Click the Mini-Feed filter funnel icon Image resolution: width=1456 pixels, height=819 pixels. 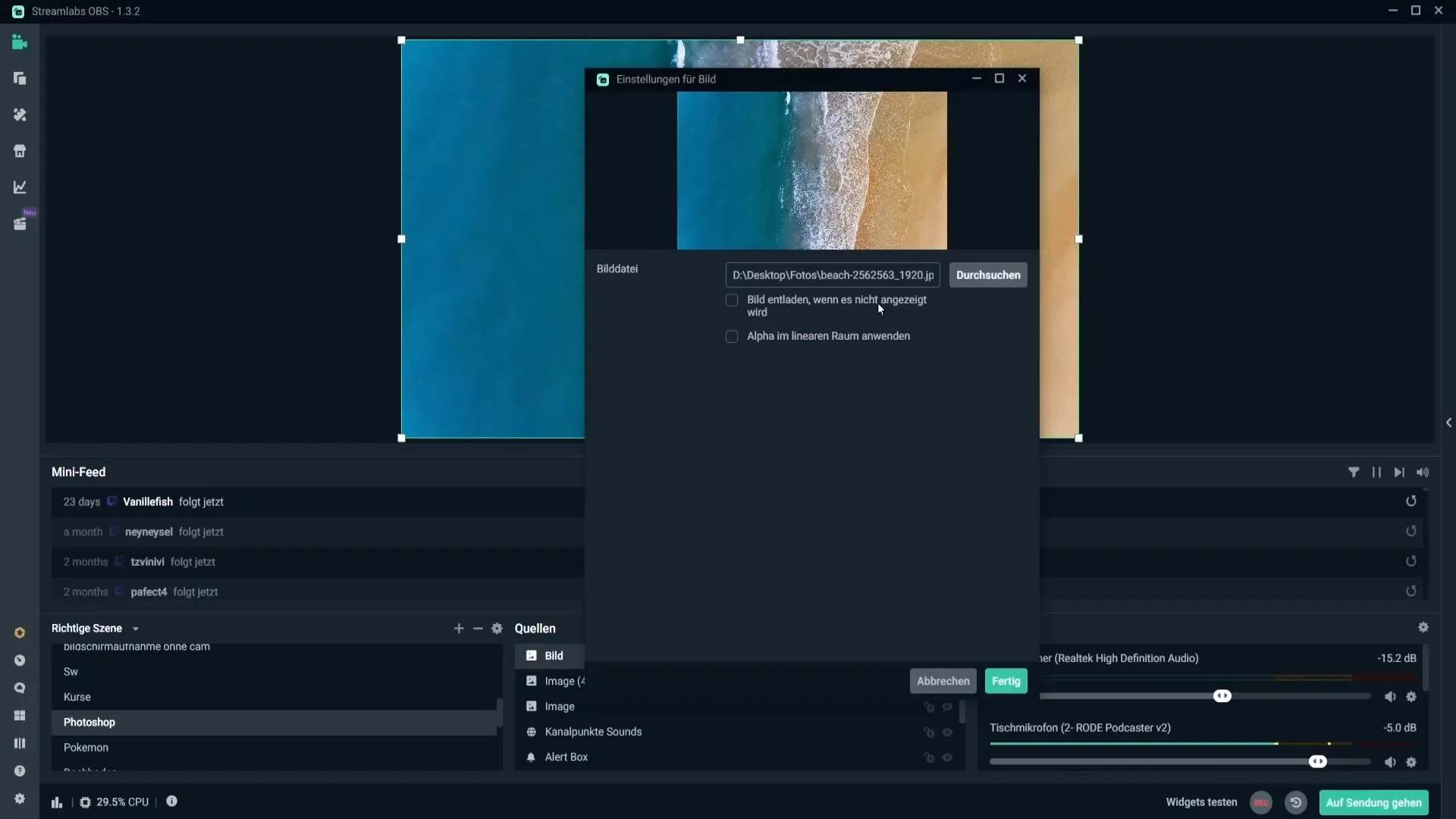1354,472
